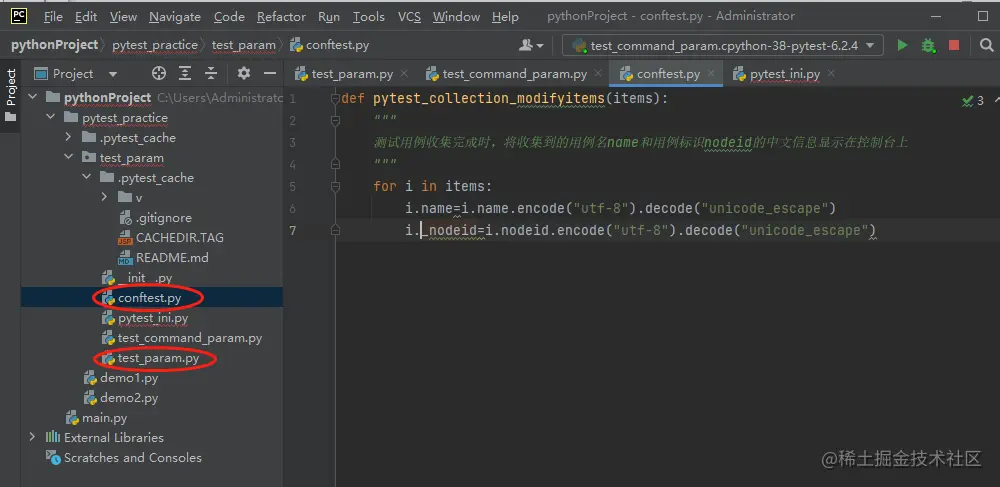
Task: Fold the function at line 1
Action: point(335,99)
